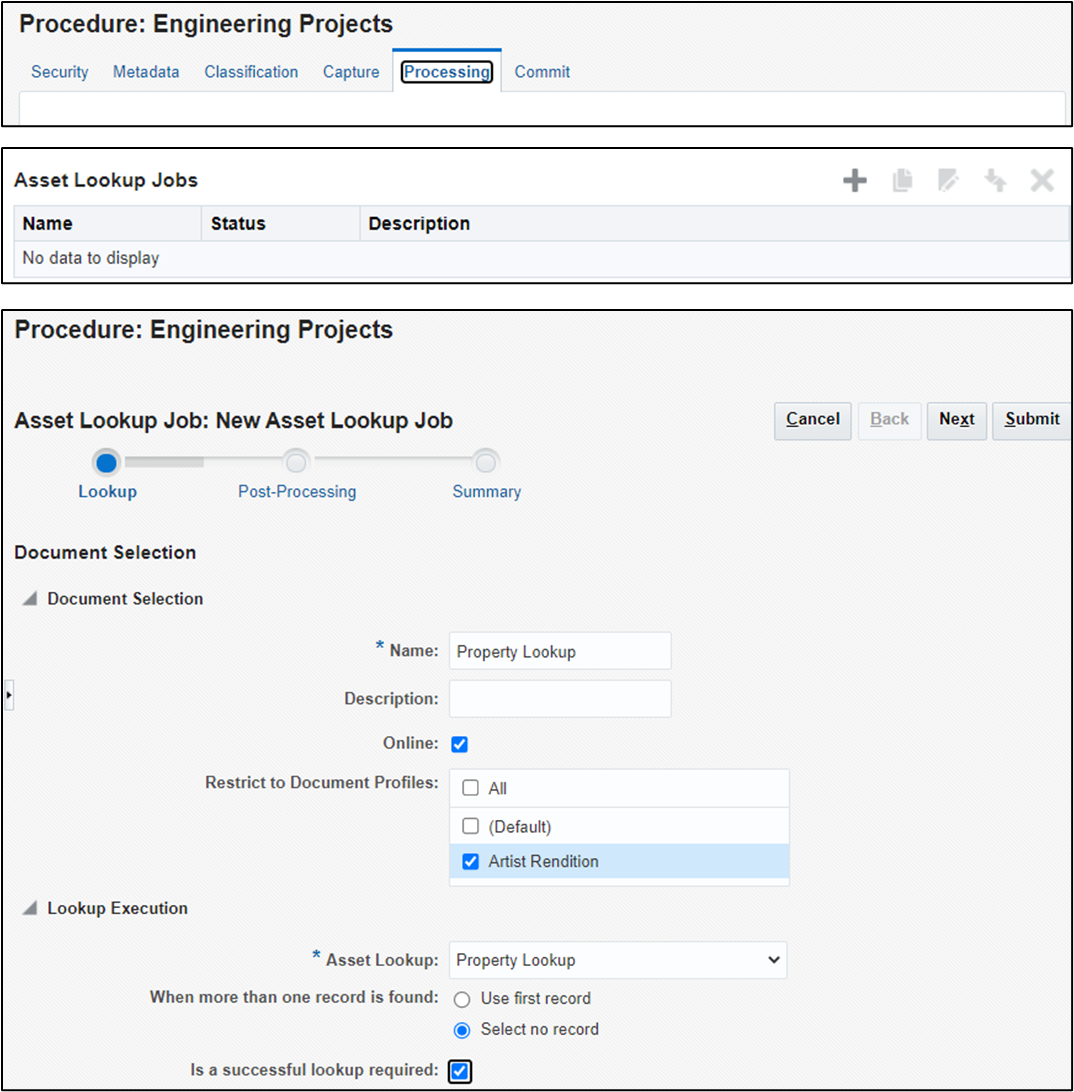Click the Next button
This screenshot has width=1074, height=1092.
(956, 420)
